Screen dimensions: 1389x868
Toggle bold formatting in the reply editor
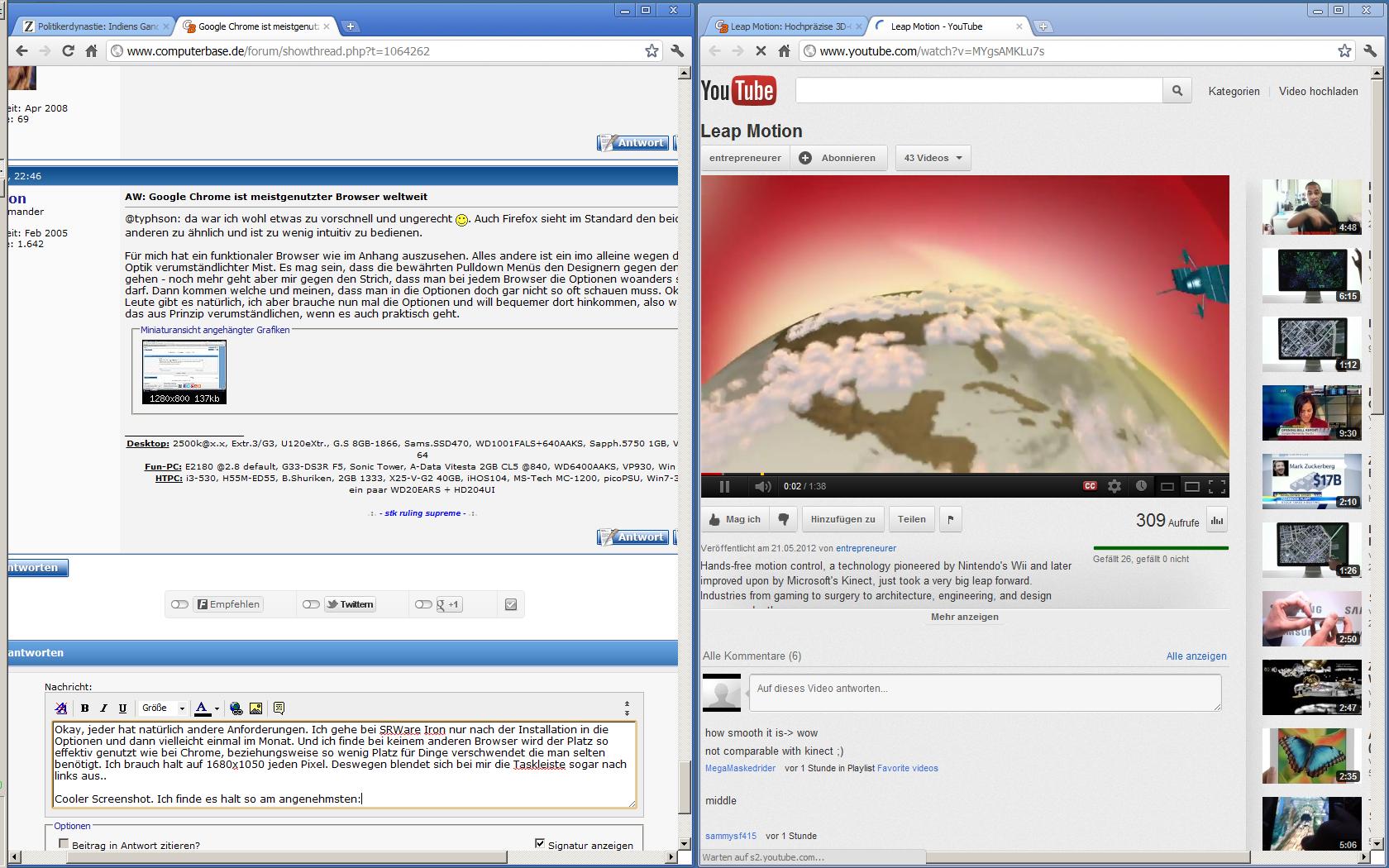(x=84, y=708)
